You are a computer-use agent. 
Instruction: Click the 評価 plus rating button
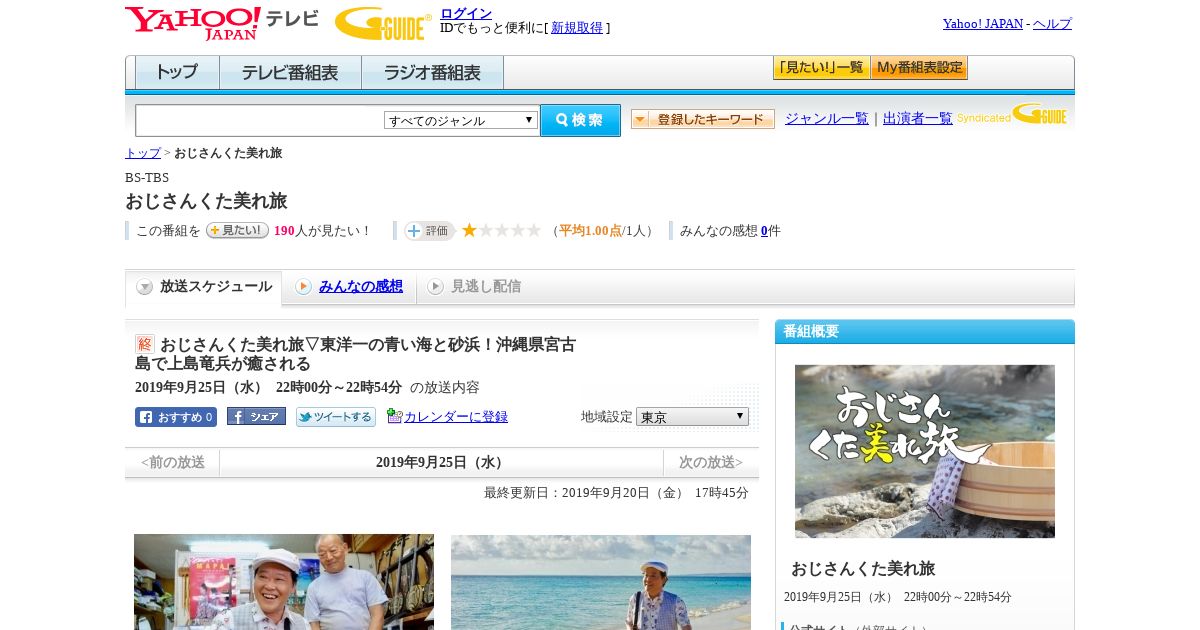[x=429, y=231]
